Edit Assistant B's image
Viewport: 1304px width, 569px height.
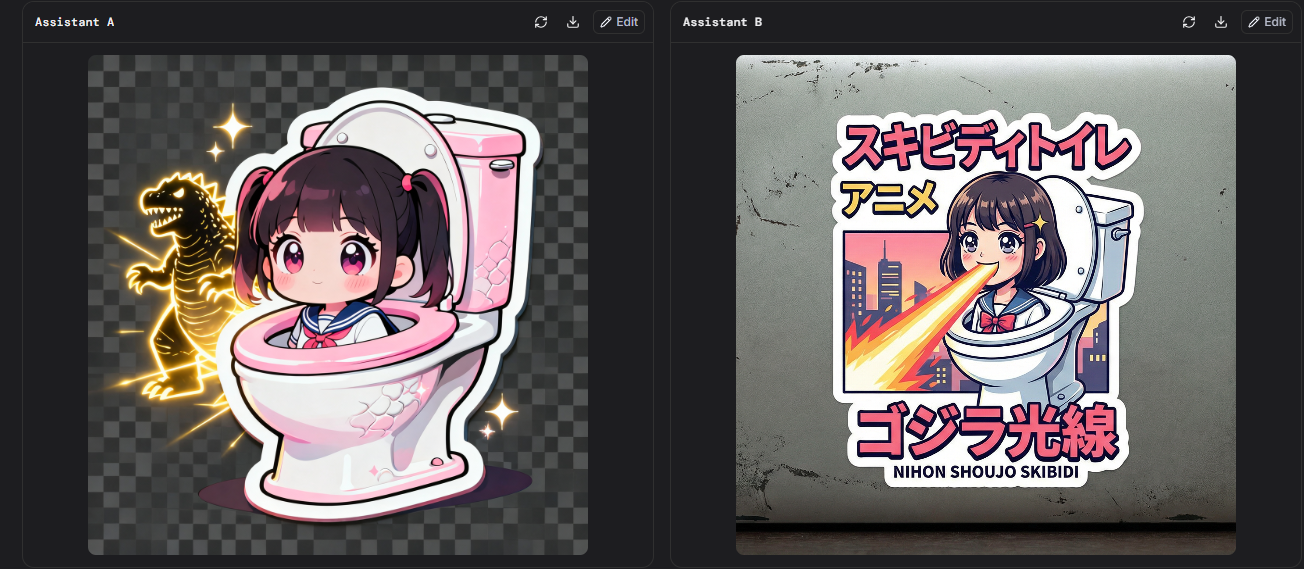tap(1267, 22)
